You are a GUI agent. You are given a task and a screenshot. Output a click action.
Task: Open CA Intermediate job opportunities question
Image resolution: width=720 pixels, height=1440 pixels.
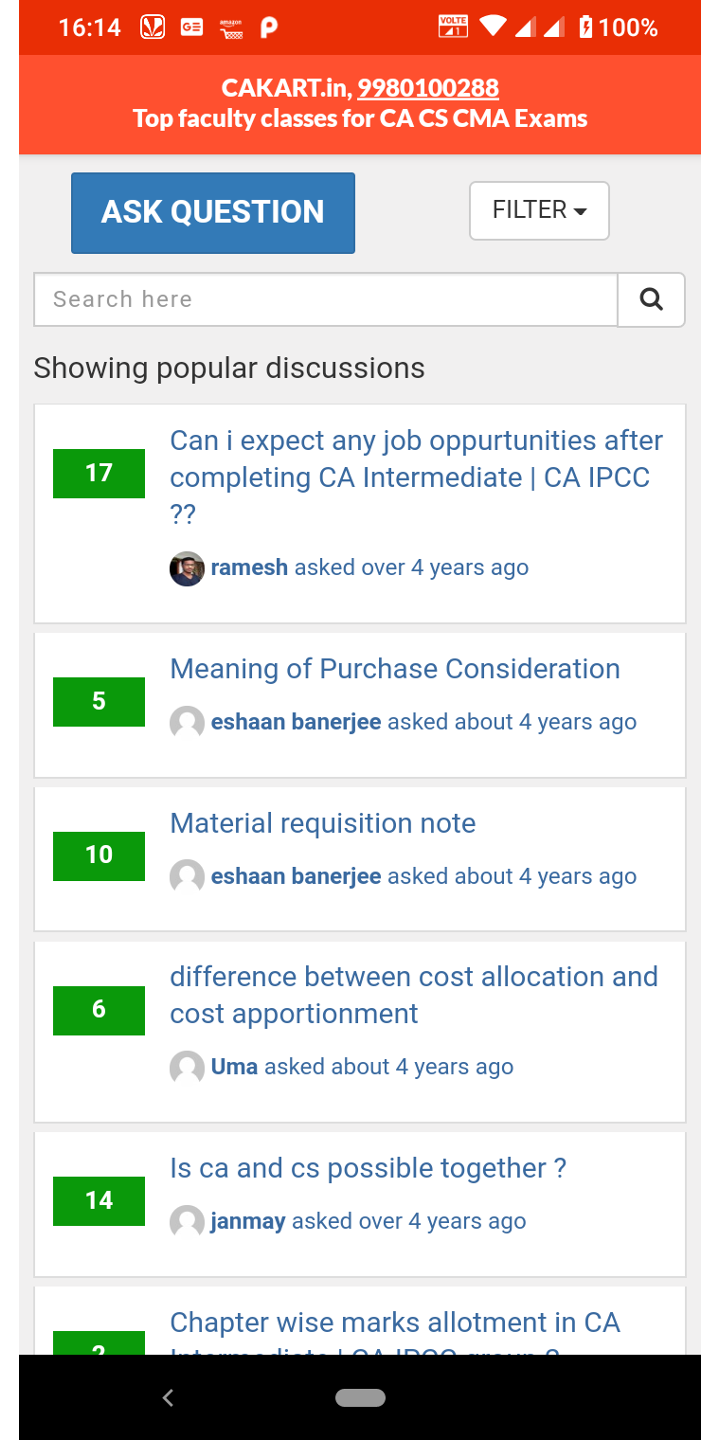click(x=416, y=477)
